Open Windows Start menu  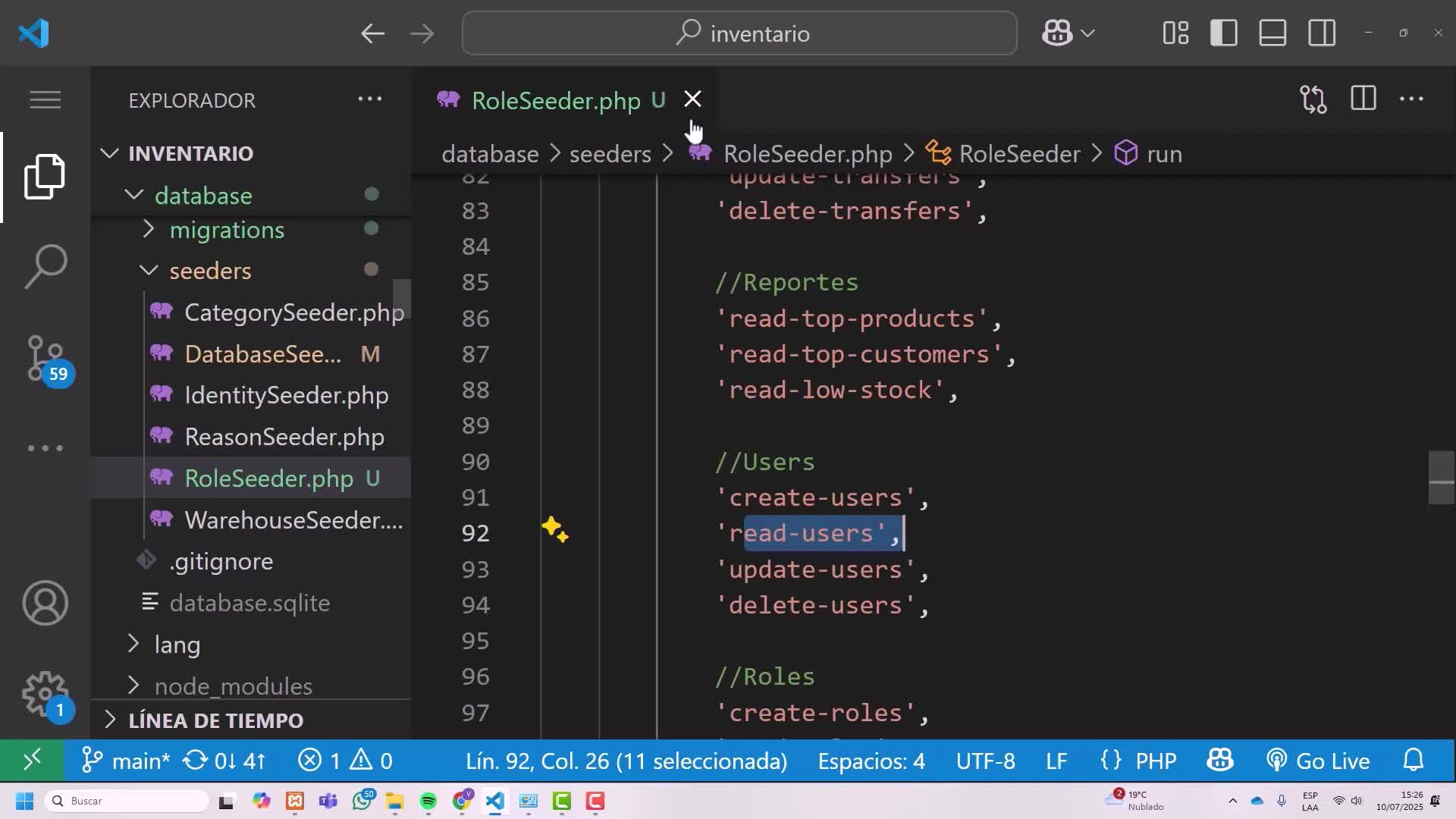tap(24, 801)
